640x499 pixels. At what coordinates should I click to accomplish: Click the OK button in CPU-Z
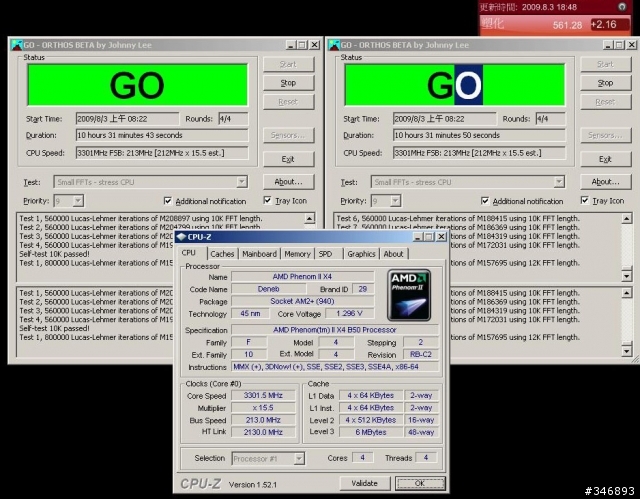[420, 483]
